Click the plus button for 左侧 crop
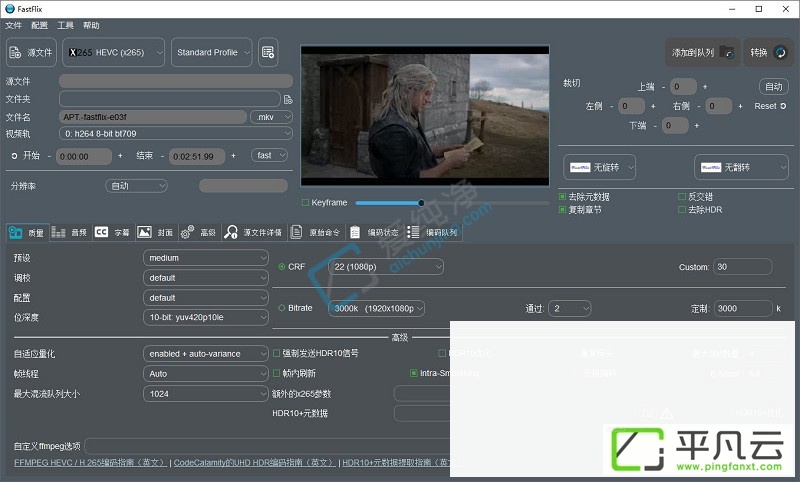This screenshot has width=800, height=482. 653,107
